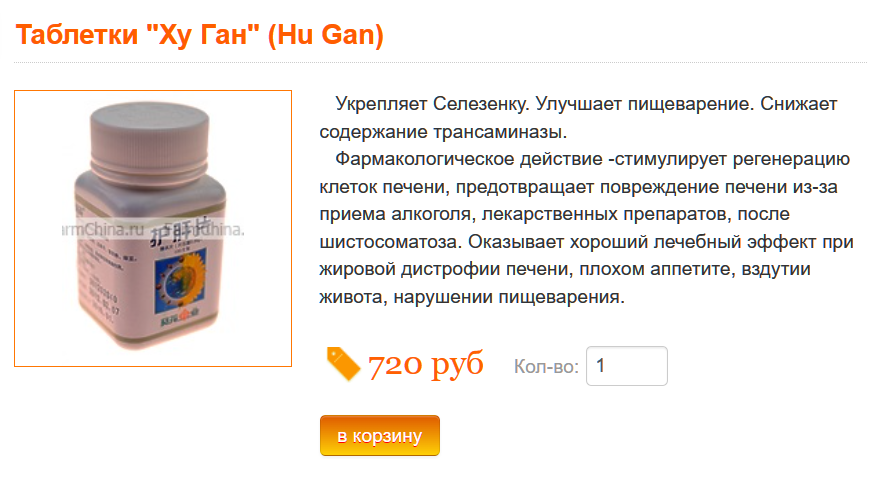Viewport: 884px width, 480px height.
Task: Click the sunflower emblem on the bottle label
Action: coord(181,281)
